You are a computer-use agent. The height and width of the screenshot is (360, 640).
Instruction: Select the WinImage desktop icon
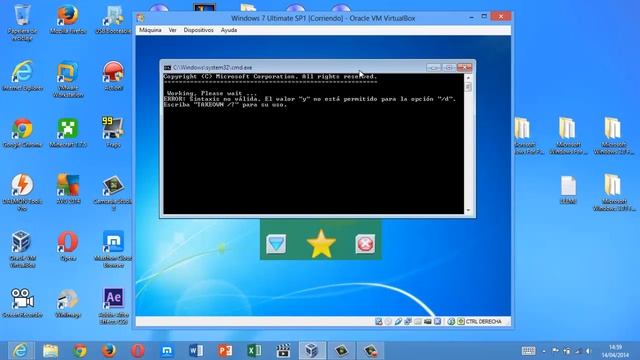68,303
